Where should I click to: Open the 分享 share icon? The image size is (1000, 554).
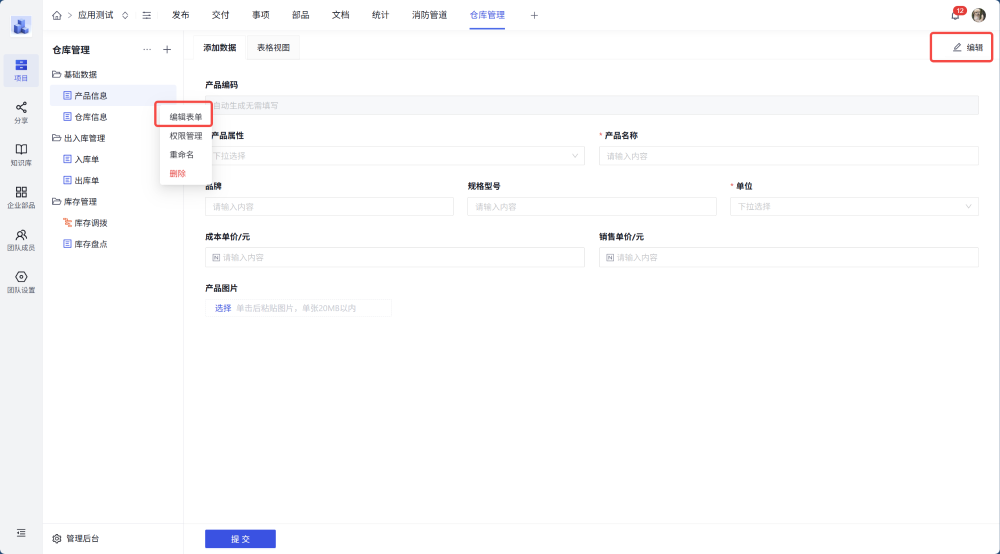coord(21,112)
